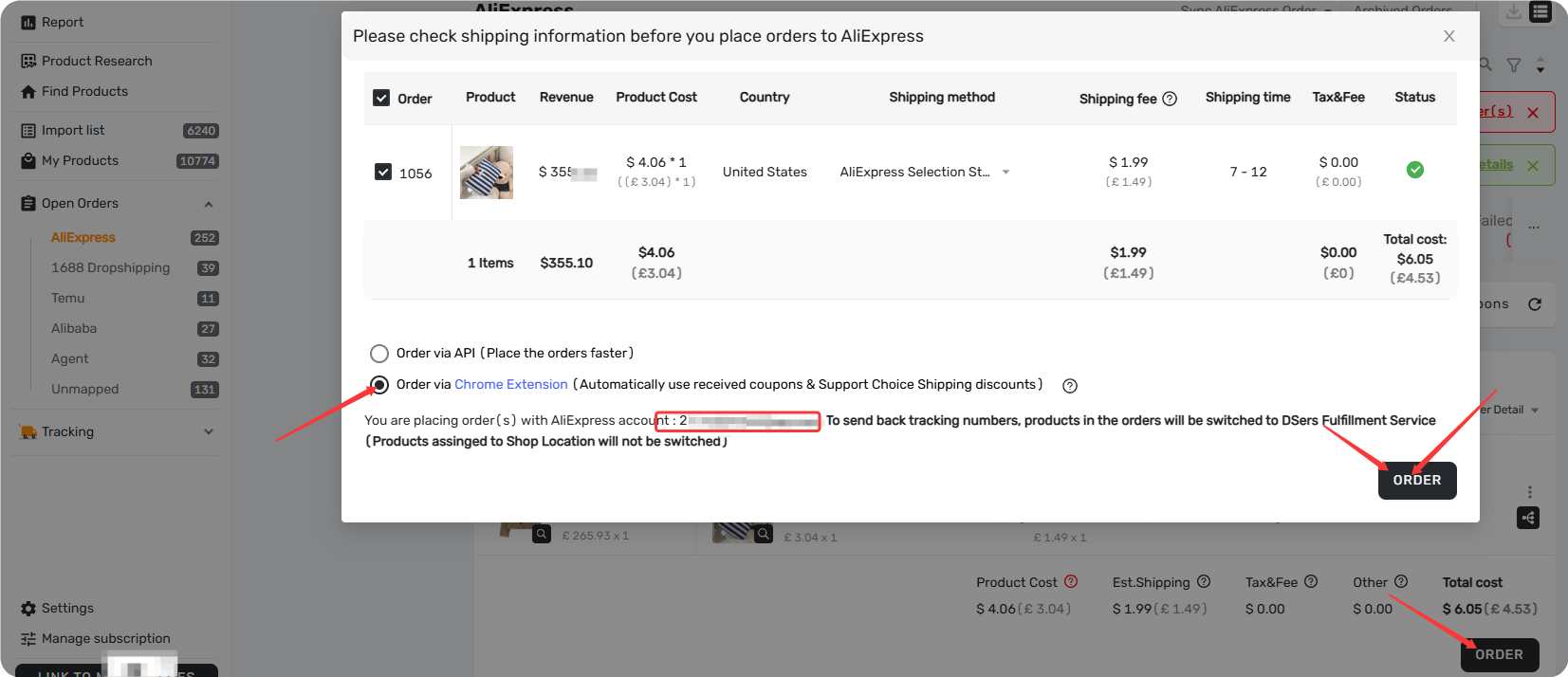
Task: Open the Report sidebar icon
Action: (x=28, y=23)
